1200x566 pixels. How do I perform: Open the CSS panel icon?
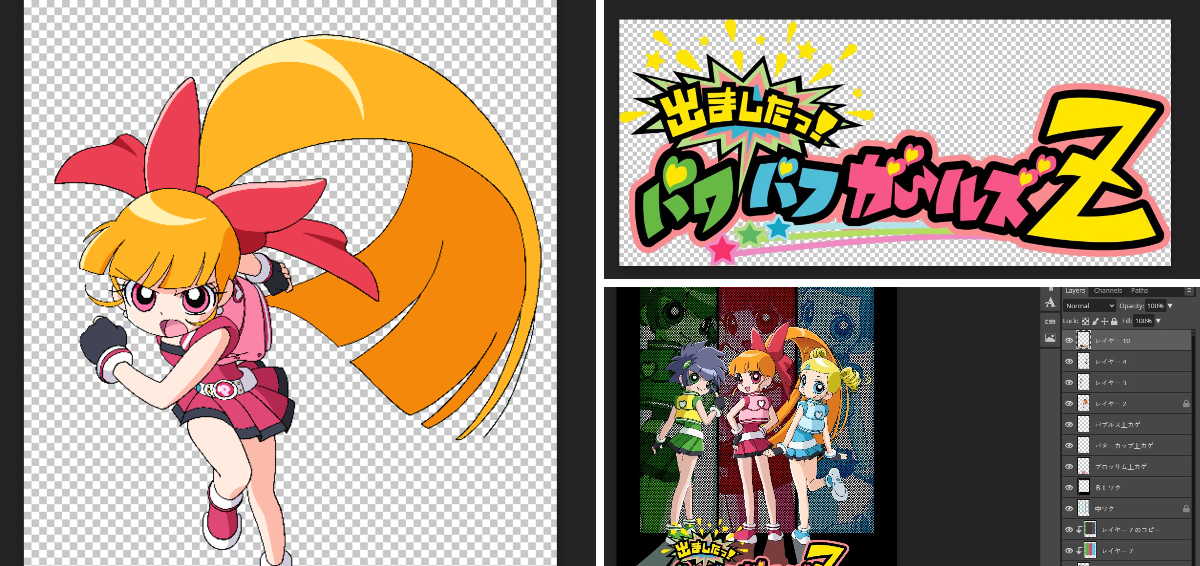(1050, 322)
